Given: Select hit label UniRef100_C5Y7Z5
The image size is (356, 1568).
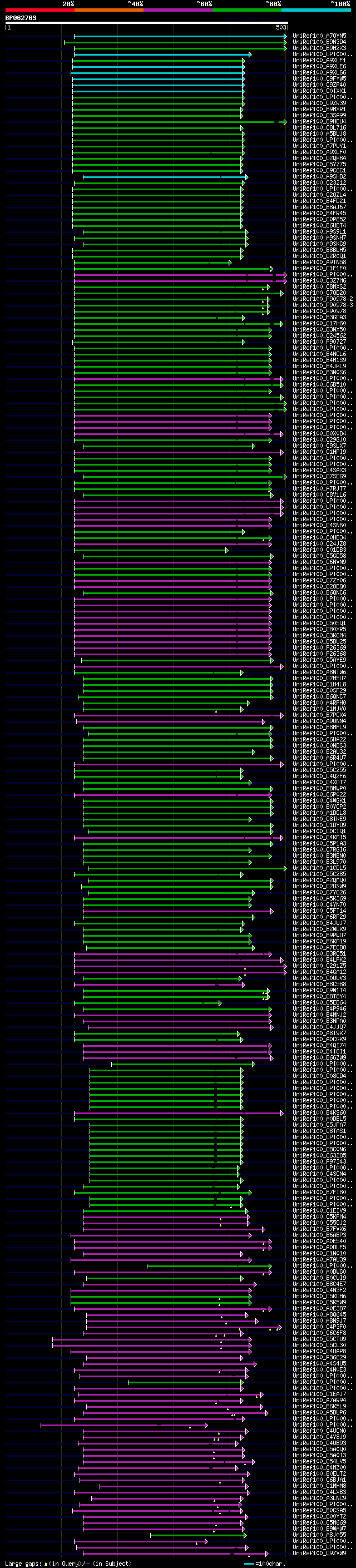Looking at the screenshot, I should point(319,164).
